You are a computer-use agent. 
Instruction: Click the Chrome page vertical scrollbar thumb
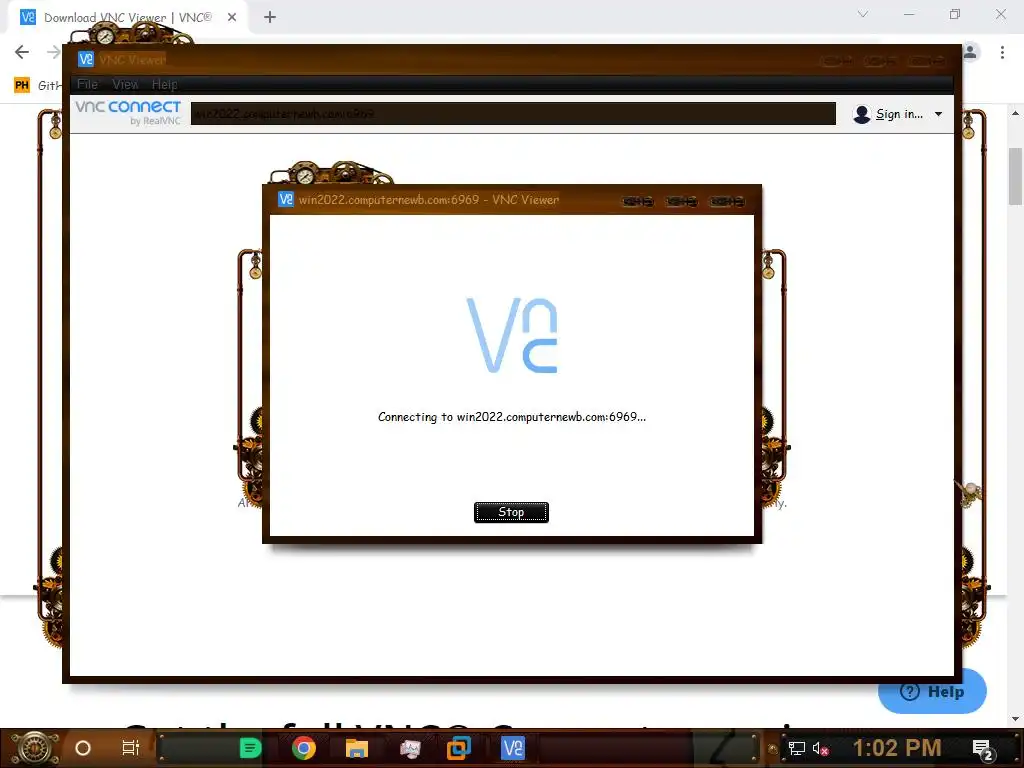pos(1015,176)
